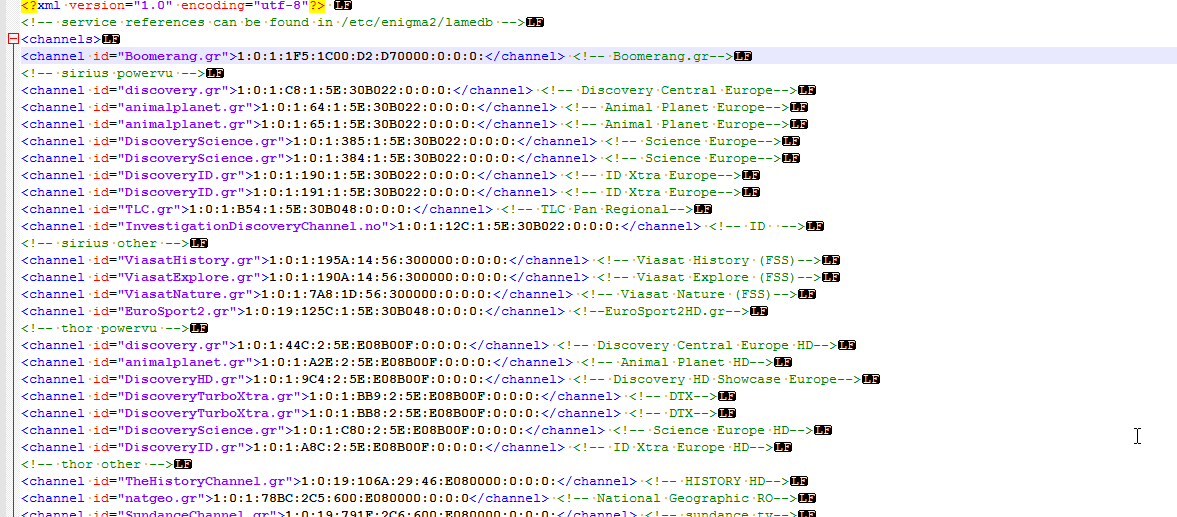The image size is (1177, 517).
Task: Click the opening channels tag
Action: point(61,39)
